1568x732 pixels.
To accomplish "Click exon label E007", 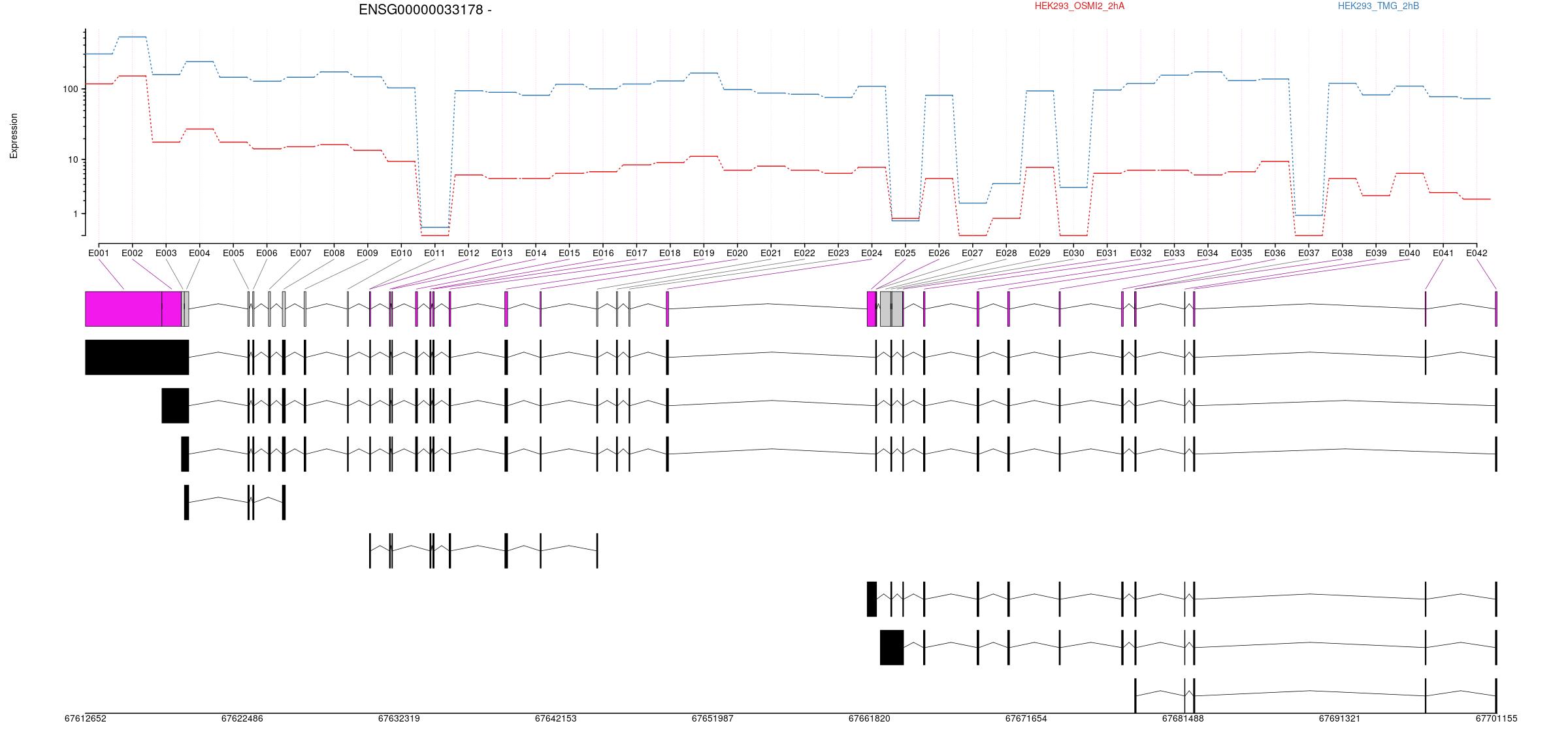I will [x=301, y=253].
